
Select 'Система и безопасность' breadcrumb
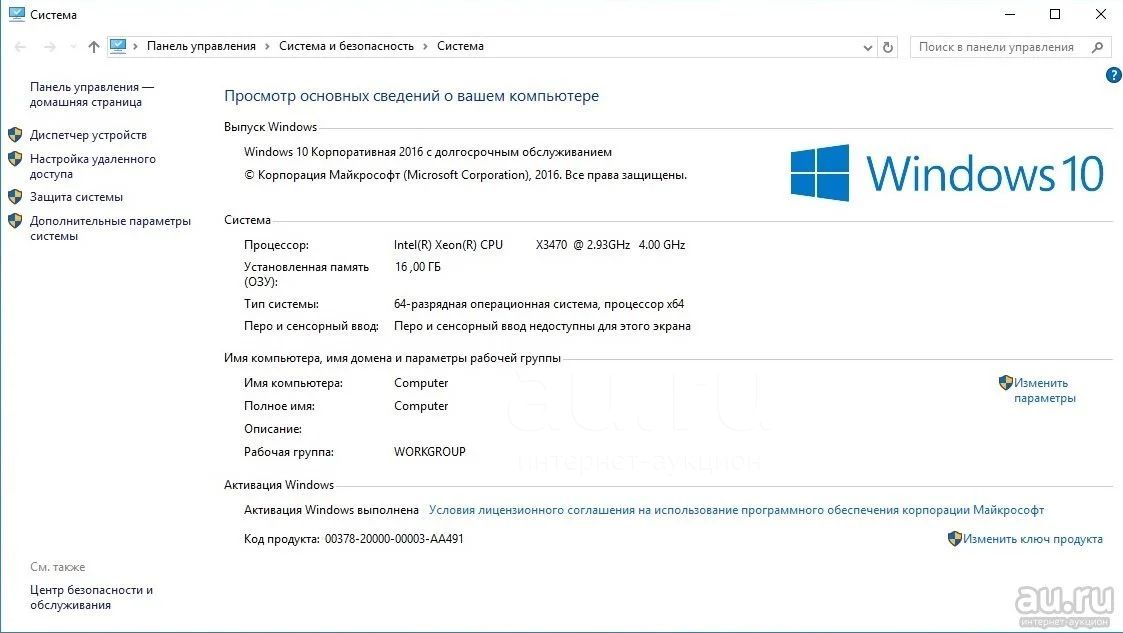(x=347, y=46)
